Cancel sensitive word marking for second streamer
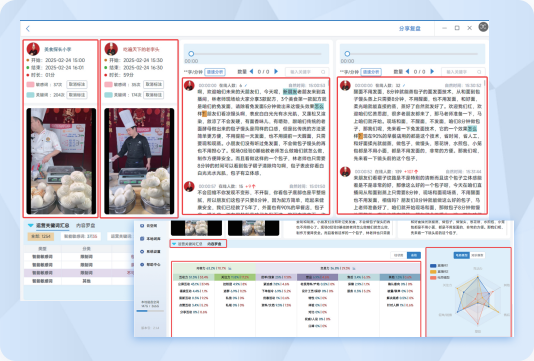 [154, 84]
